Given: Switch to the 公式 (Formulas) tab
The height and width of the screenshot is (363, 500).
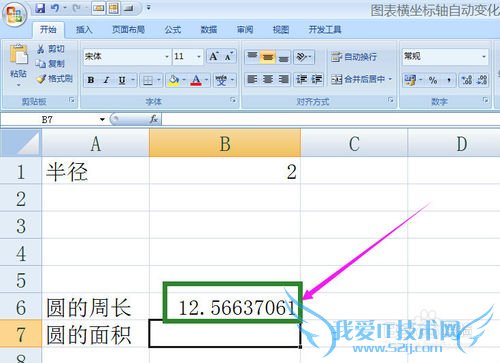Looking at the screenshot, I should [173, 30].
